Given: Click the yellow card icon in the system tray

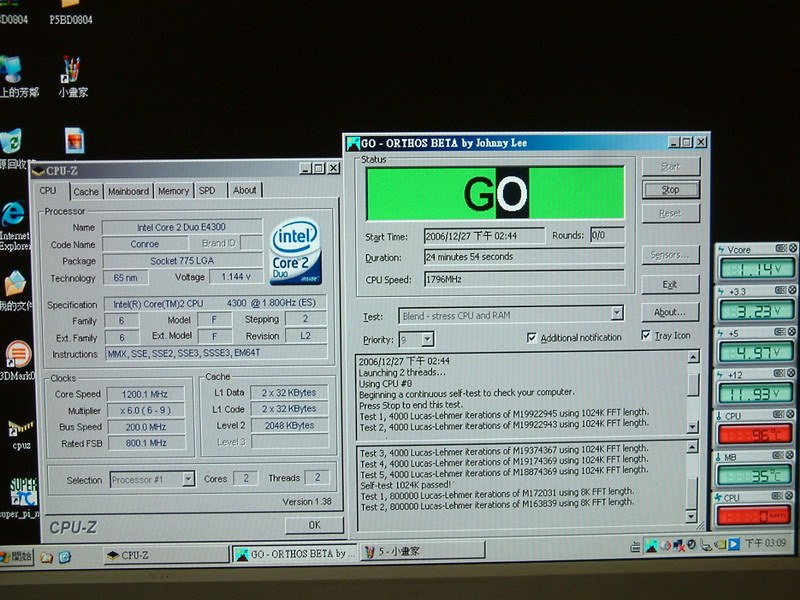Looking at the screenshot, I should 720,544.
